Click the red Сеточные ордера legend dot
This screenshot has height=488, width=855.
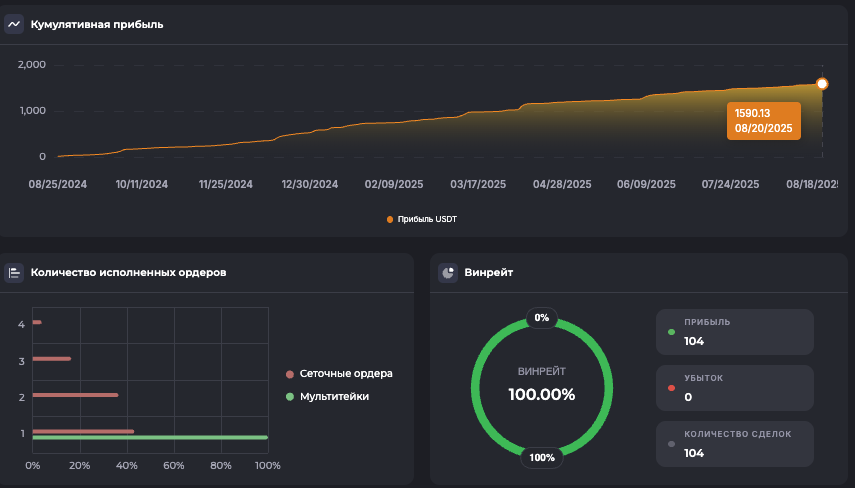[x=290, y=374]
